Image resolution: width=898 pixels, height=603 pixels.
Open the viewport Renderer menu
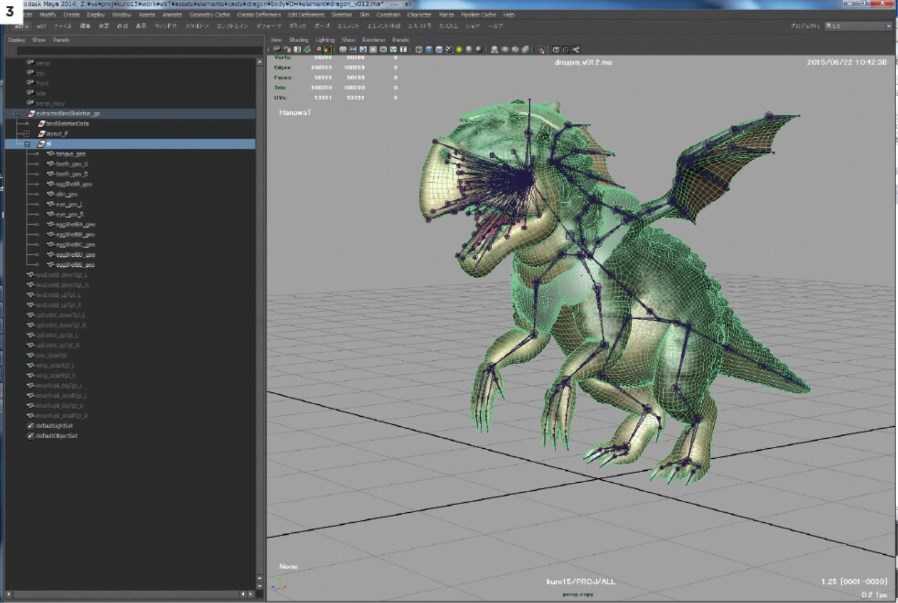(374, 40)
